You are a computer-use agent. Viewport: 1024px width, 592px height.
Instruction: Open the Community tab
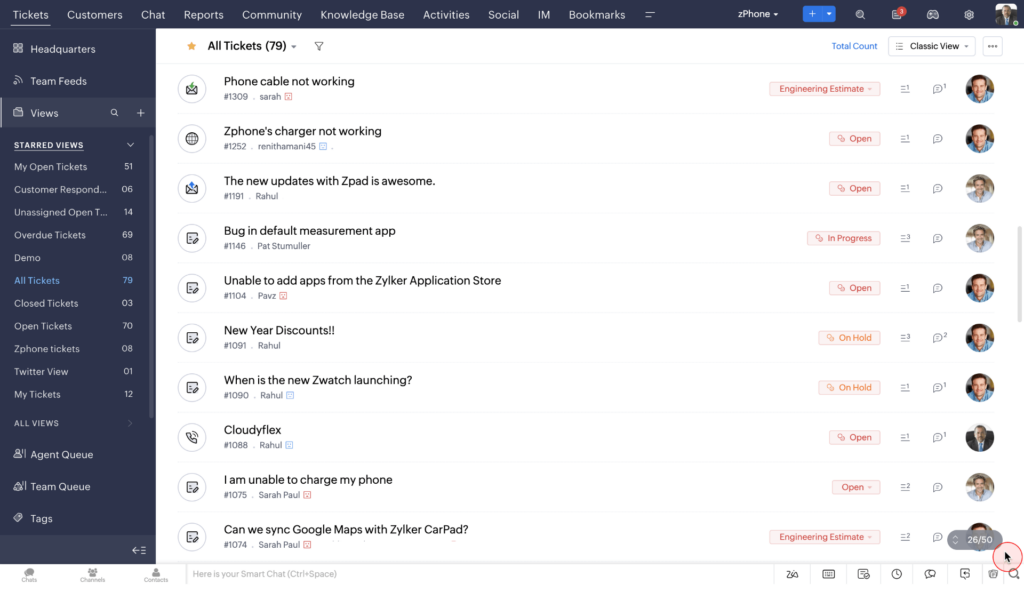[x=272, y=14]
